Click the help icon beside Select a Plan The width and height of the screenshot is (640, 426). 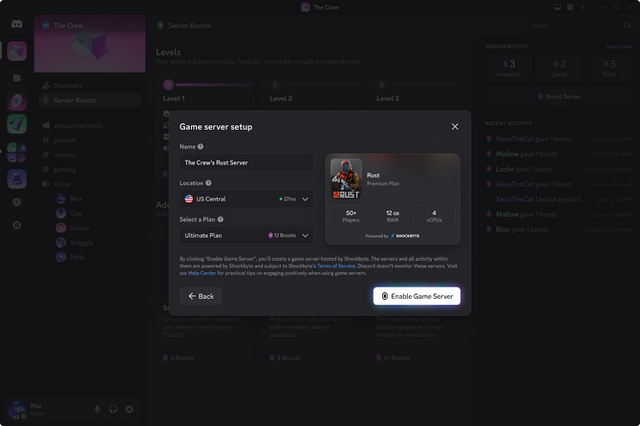tap(220, 219)
